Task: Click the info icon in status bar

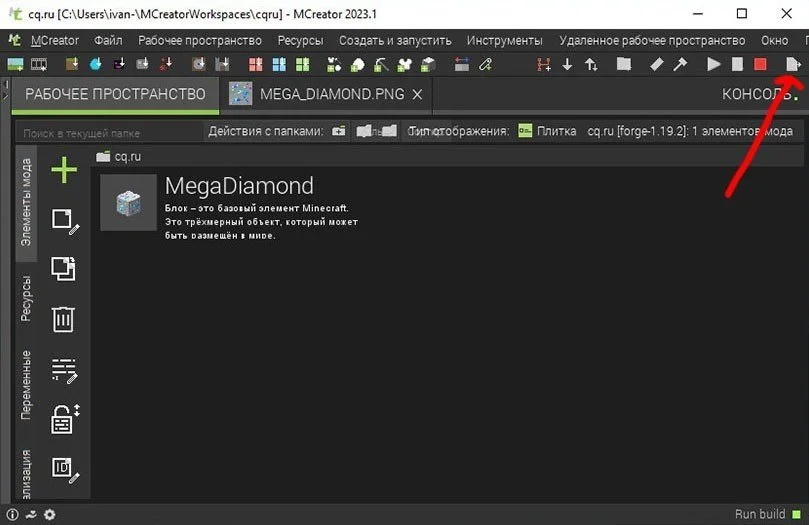Action: (12, 514)
